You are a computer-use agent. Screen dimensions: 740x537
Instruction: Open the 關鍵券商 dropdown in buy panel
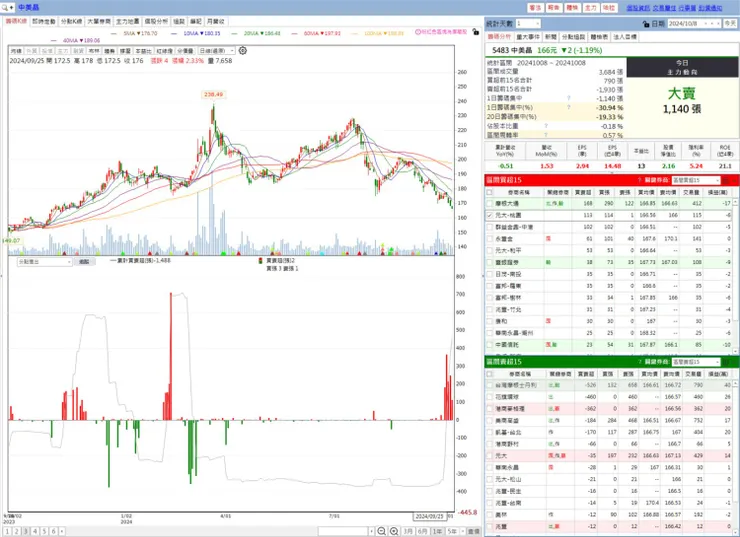point(696,180)
